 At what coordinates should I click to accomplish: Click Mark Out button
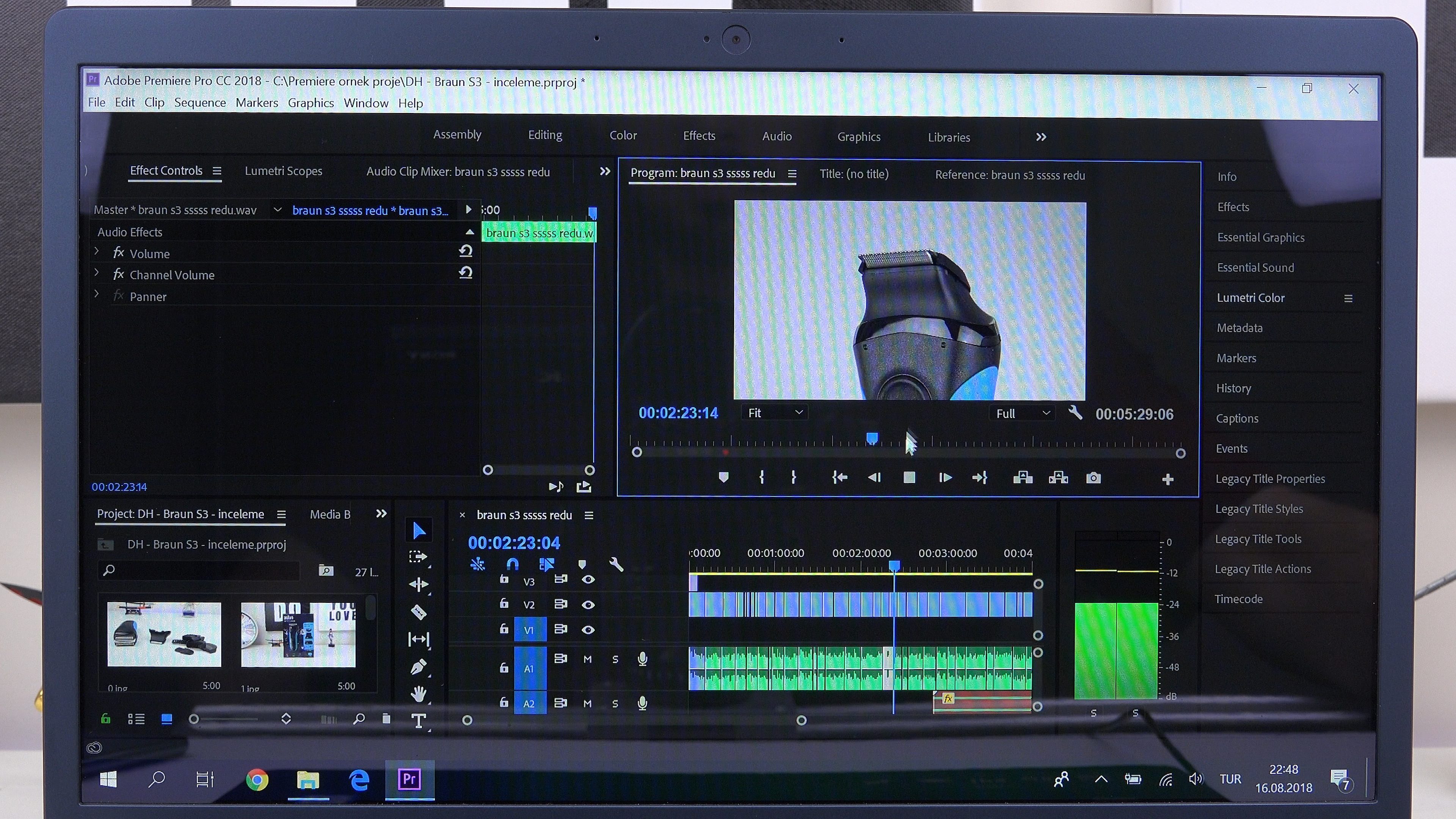pos(794,478)
